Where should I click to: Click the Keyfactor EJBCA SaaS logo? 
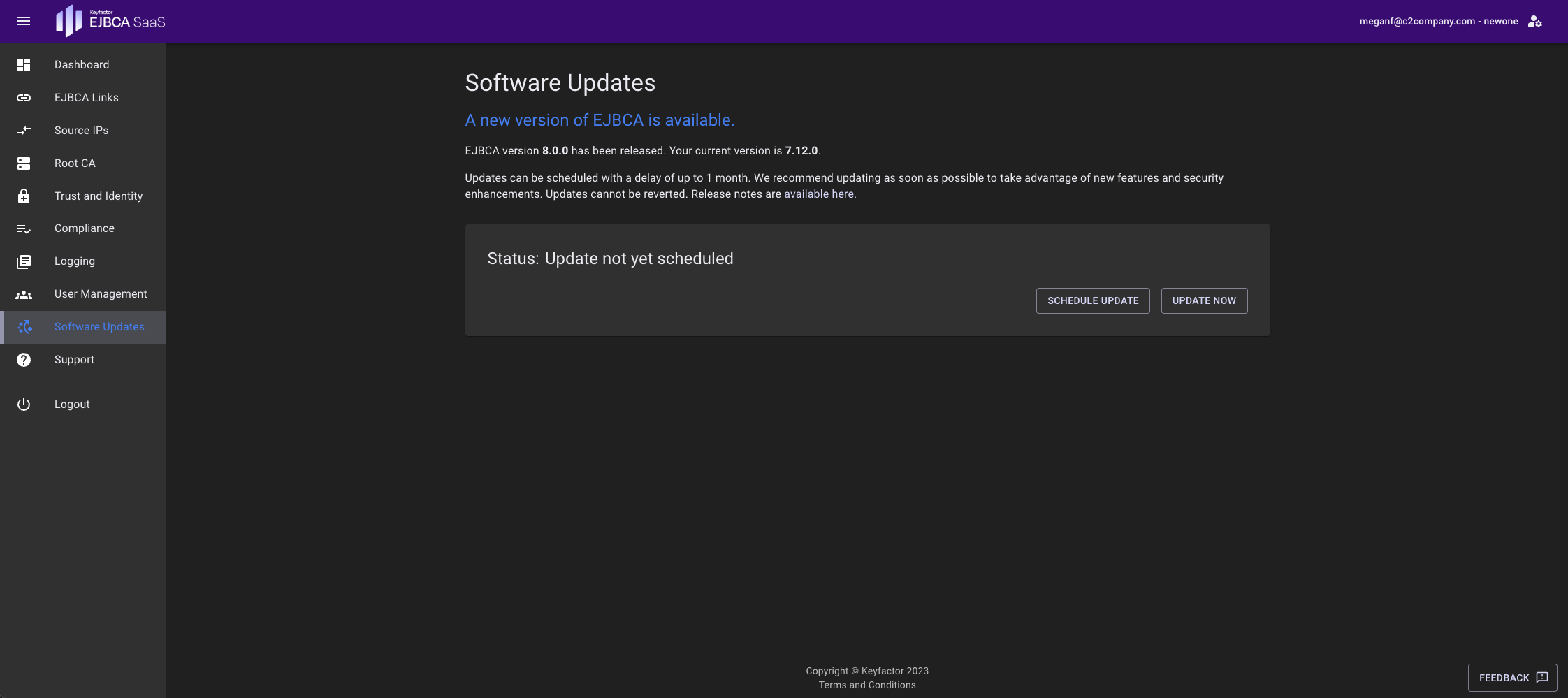click(x=111, y=21)
